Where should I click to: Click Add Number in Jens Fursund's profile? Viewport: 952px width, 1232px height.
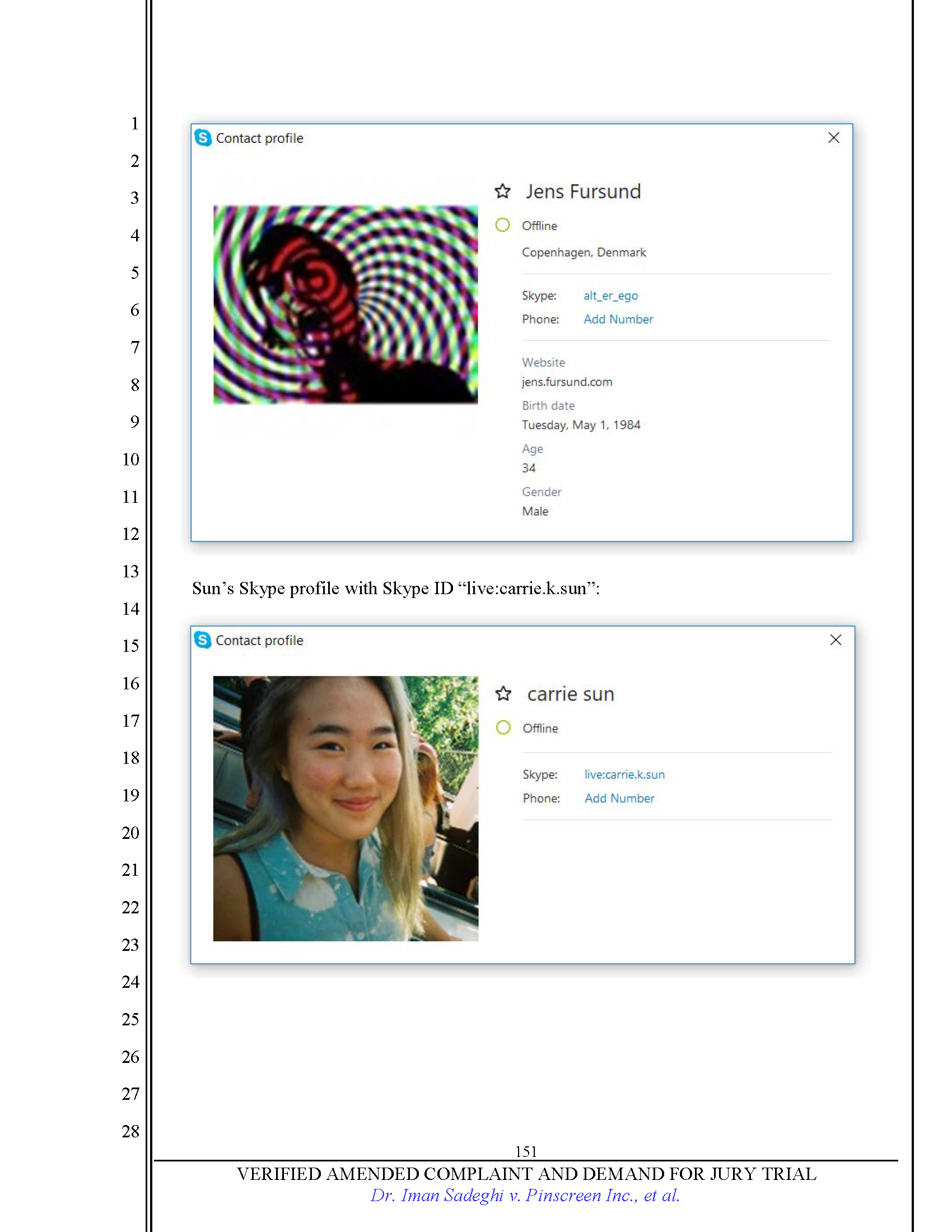618,319
